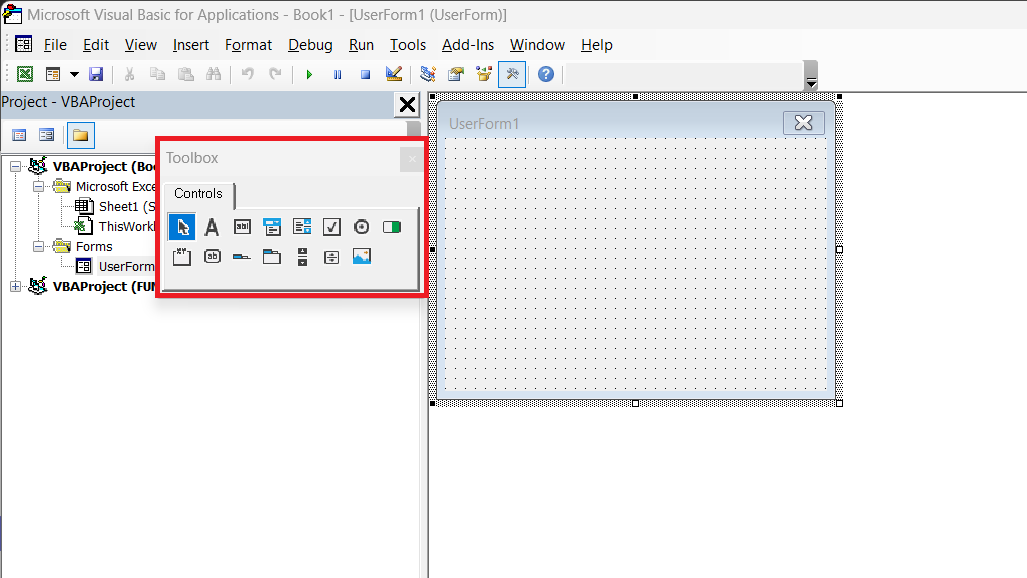This screenshot has height=578, width=1027.
Task: Expand the VBAProject (FUN...) tree node
Action: click(15, 286)
